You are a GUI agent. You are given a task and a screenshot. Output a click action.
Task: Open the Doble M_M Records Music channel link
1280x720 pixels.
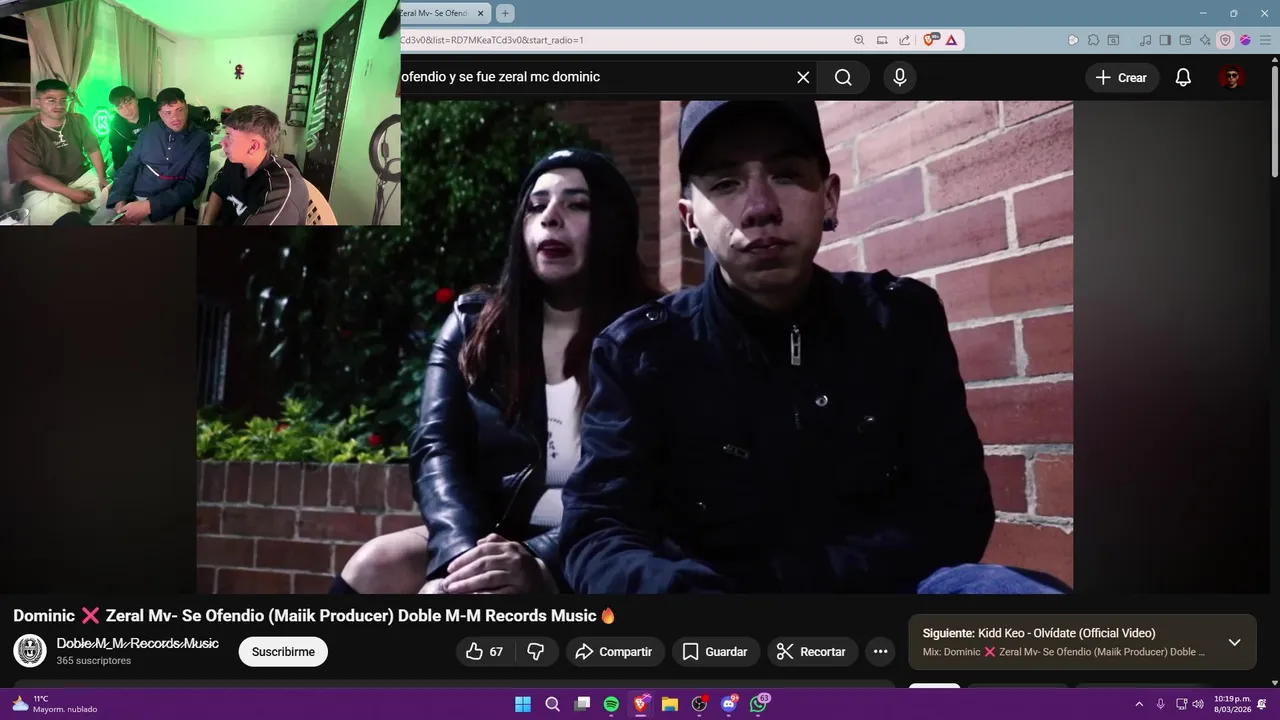(137, 643)
